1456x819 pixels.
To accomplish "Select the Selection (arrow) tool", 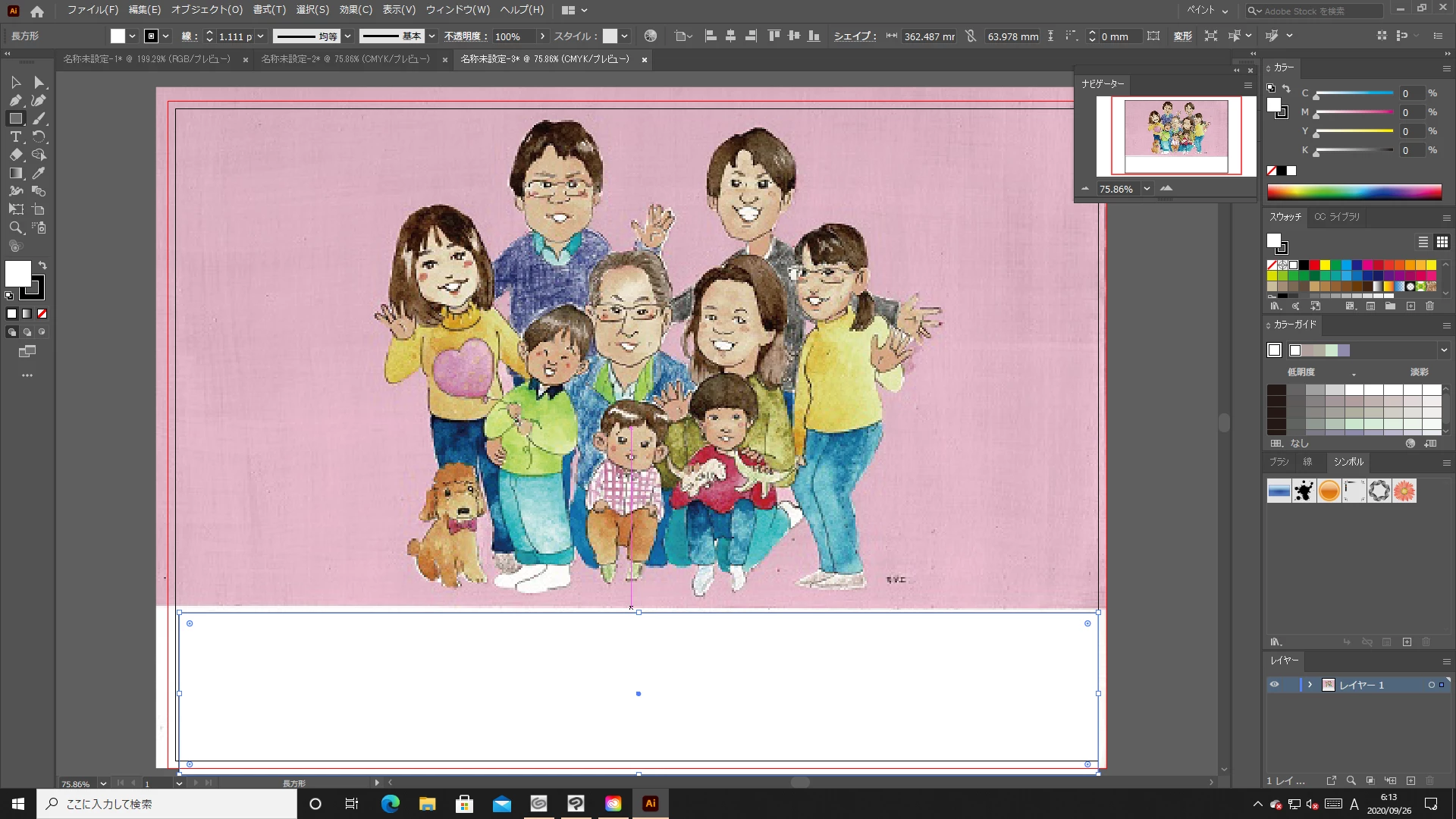I will pos(15,82).
